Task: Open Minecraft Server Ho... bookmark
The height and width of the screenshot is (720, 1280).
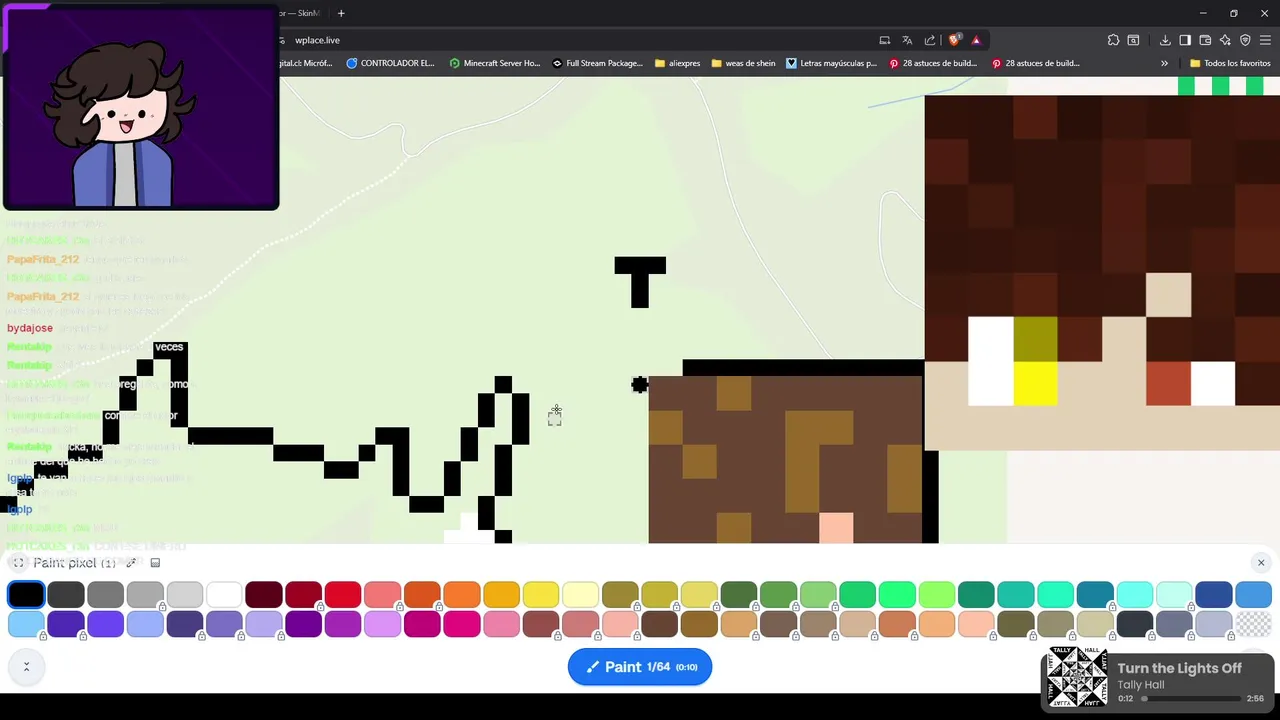Action: coord(495,63)
